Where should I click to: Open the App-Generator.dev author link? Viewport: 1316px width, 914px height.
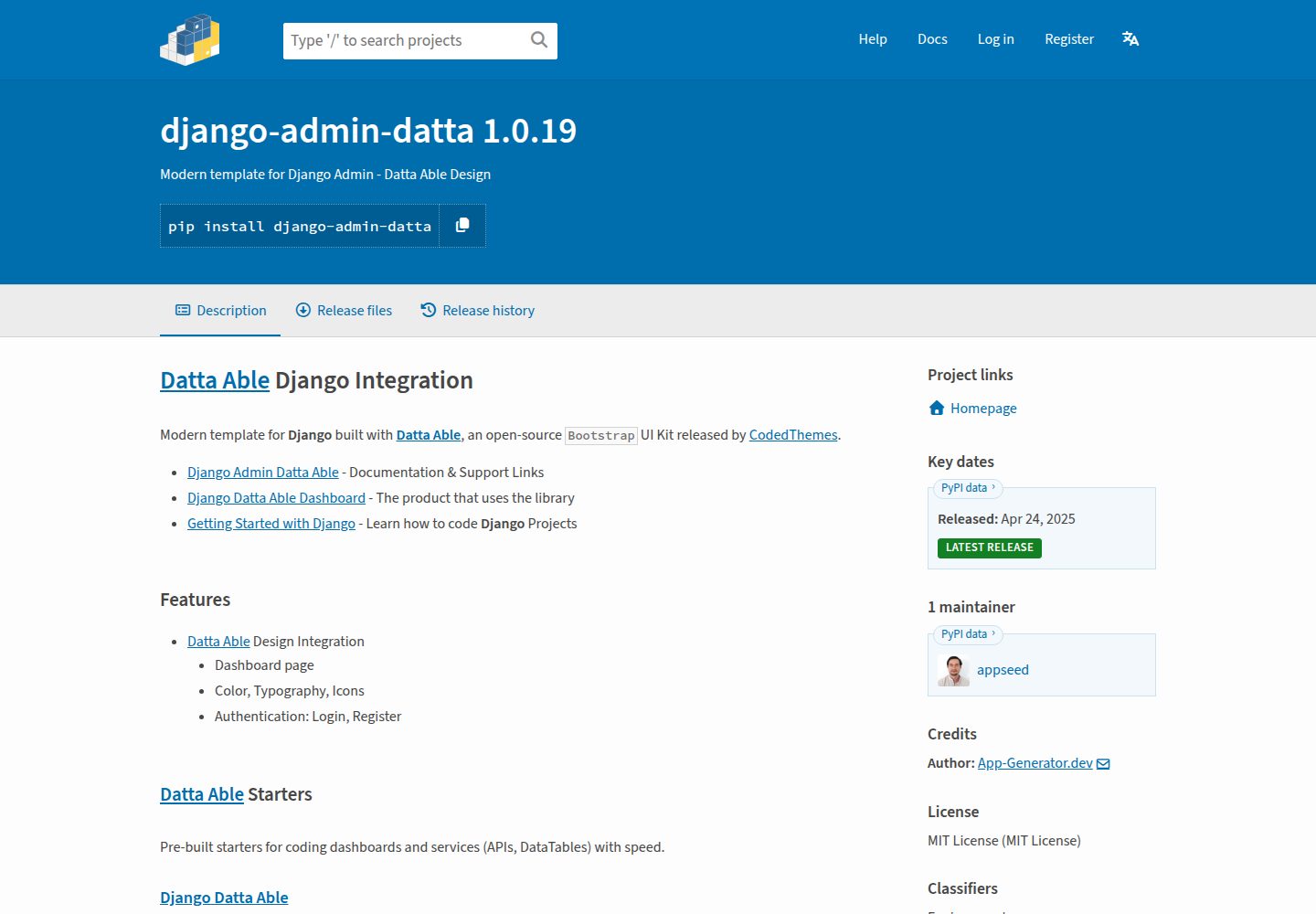[1035, 763]
